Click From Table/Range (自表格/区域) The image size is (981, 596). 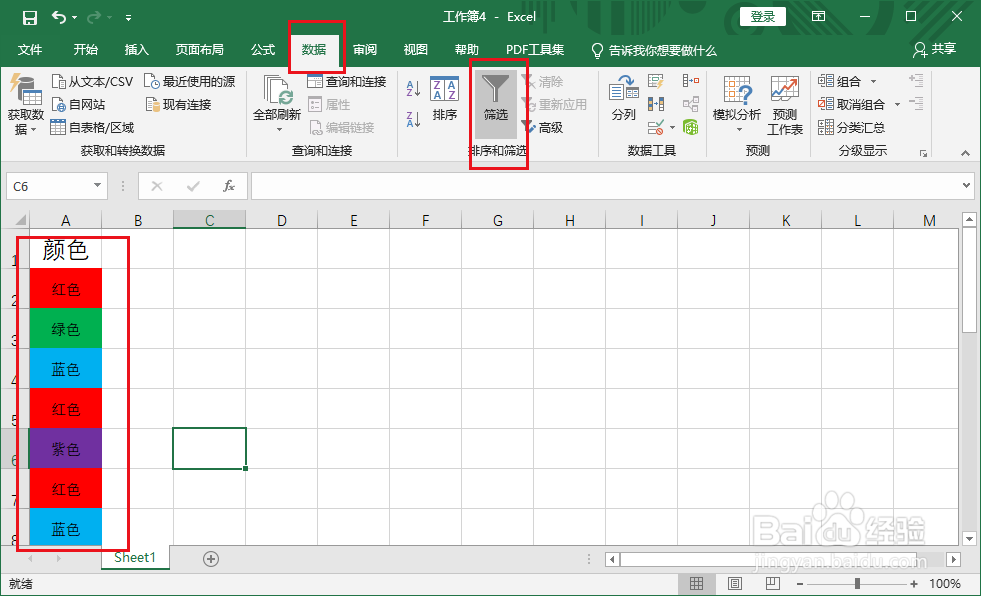point(93,128)
